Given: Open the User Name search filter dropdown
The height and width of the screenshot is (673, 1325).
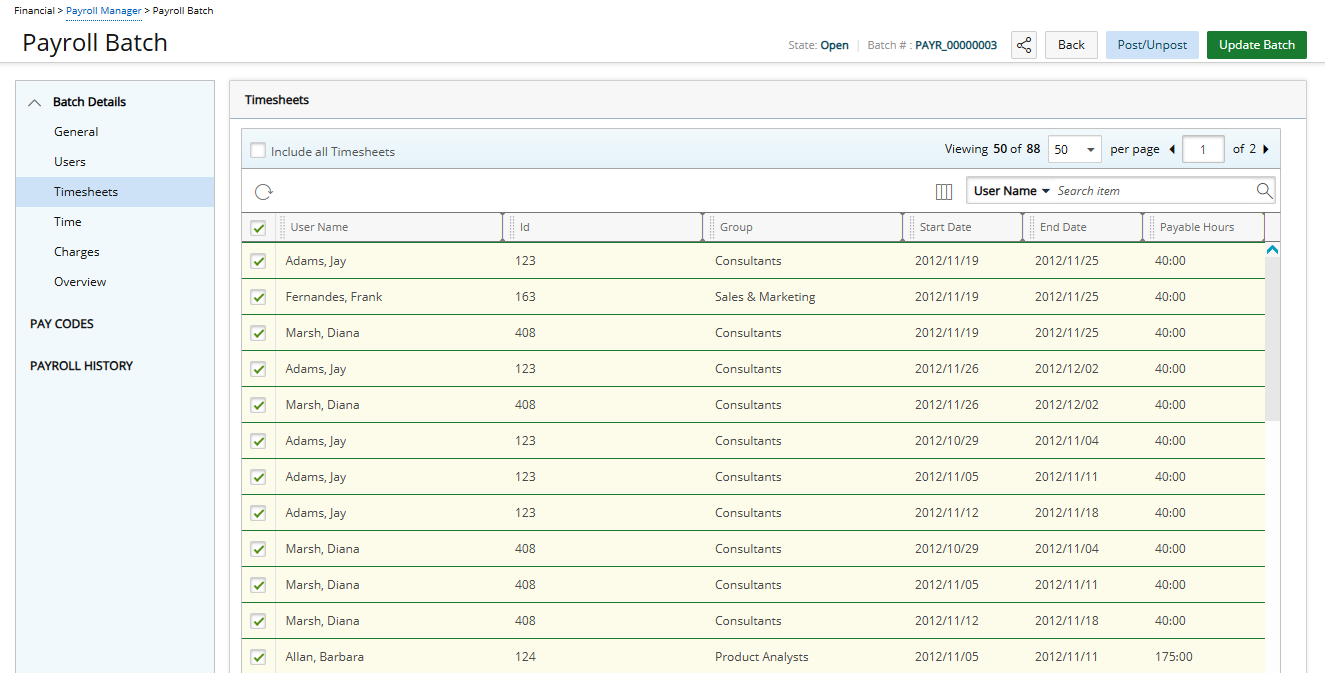Looking at the screenshot, I should tap(1011, 191).
